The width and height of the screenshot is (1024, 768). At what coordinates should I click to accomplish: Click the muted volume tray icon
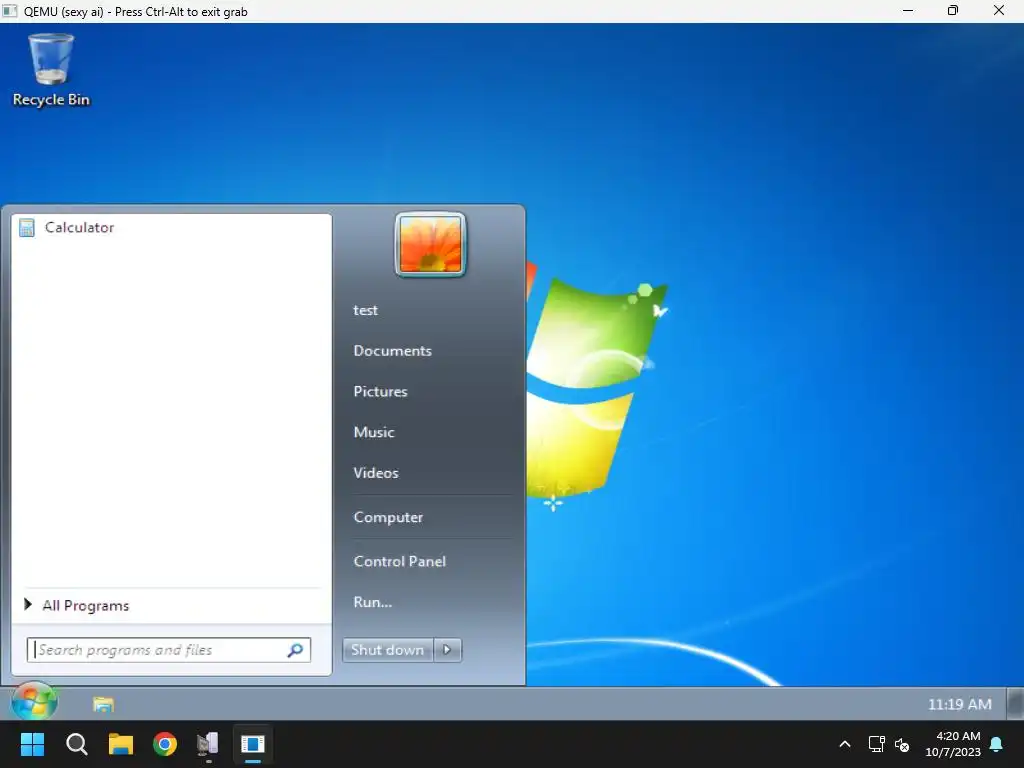pos(902,744)
